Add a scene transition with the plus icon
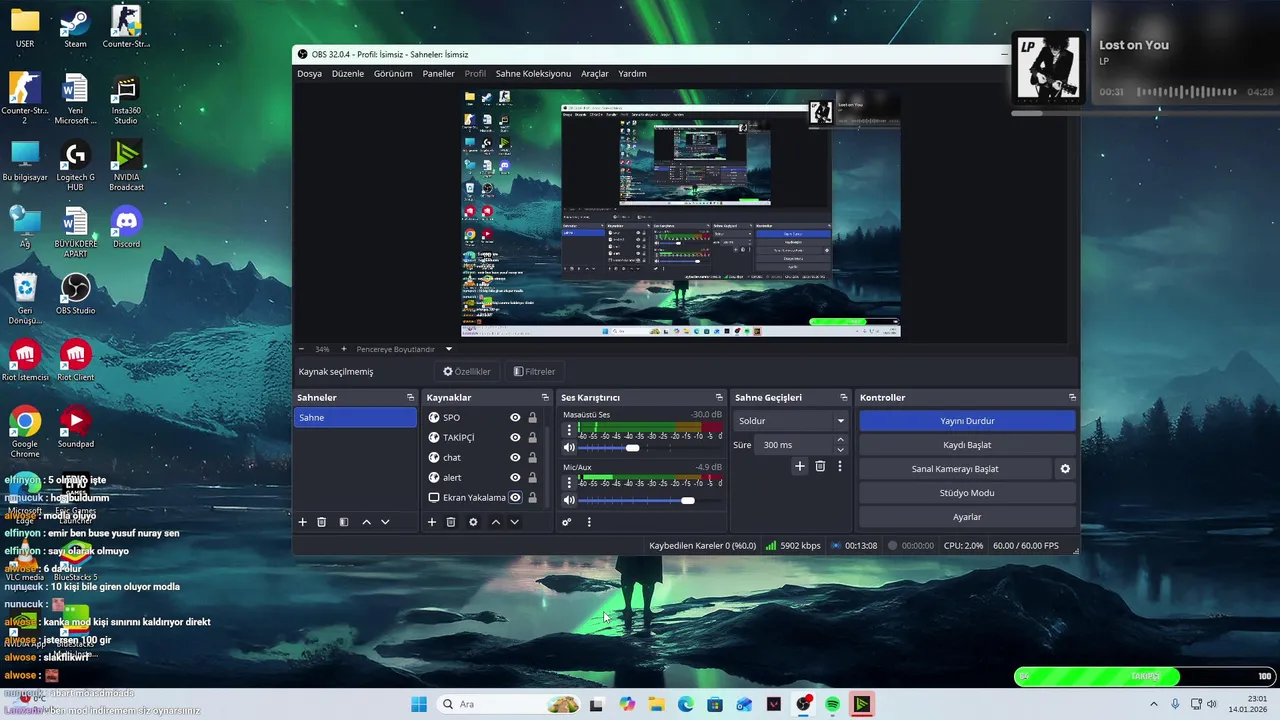This screenshot has height=720, width=1280. pos(799,466)
